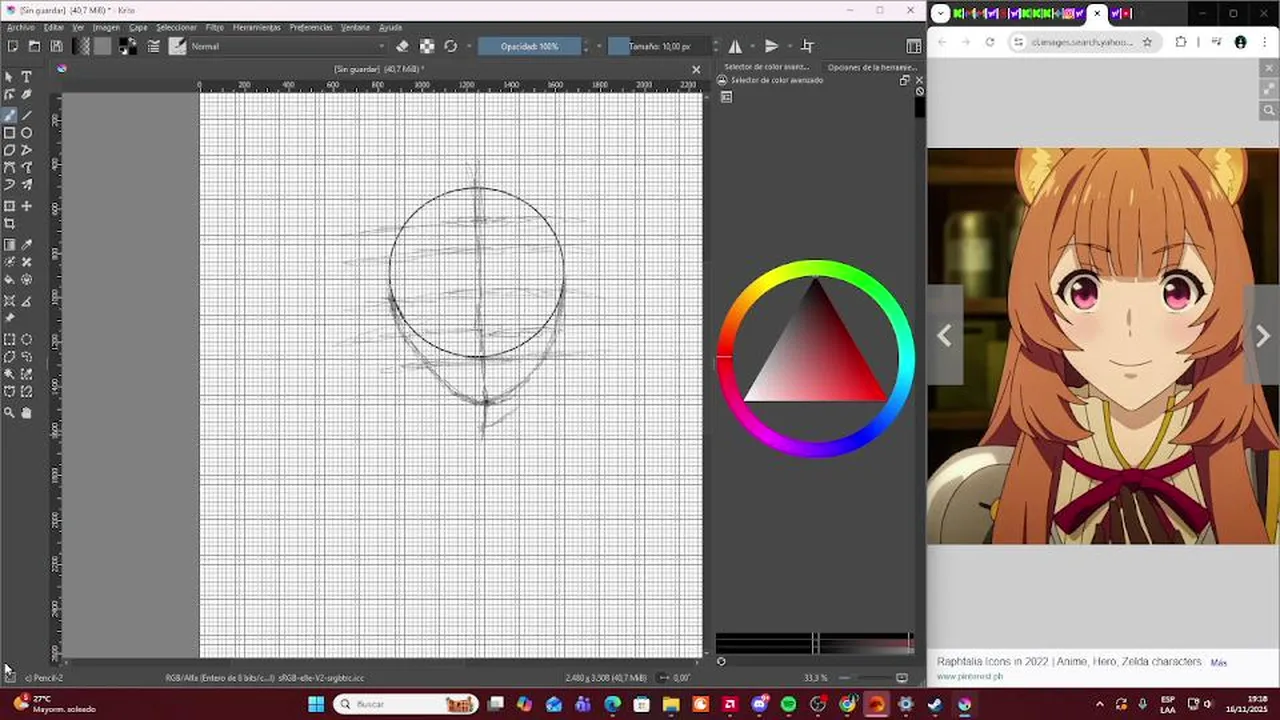Image resolution: width=1280 pixels, height=720 pixels.
Task: Toggle eraser mode
Action: tap(402, 46)
